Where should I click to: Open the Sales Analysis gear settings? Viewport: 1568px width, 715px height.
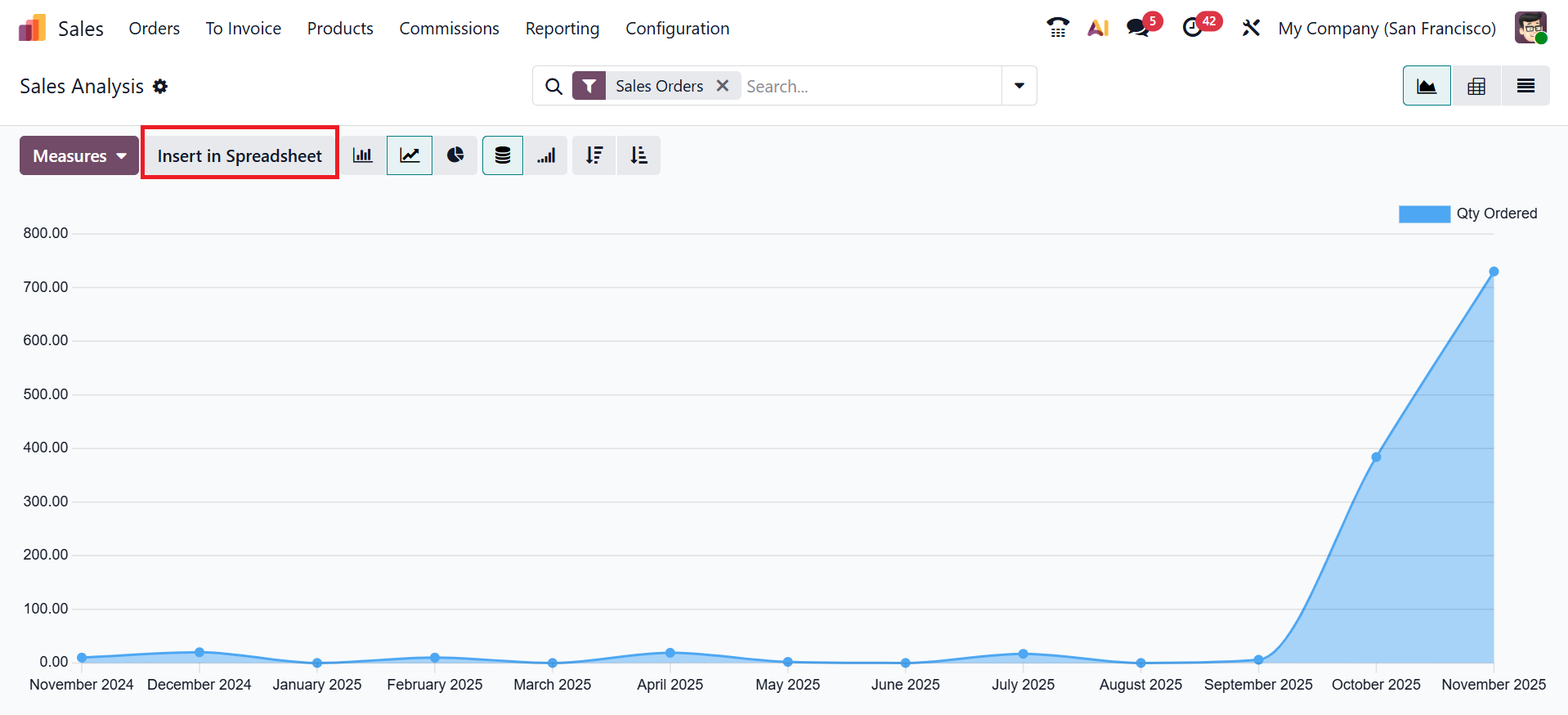pyautogui.click(x=160, y=87)
